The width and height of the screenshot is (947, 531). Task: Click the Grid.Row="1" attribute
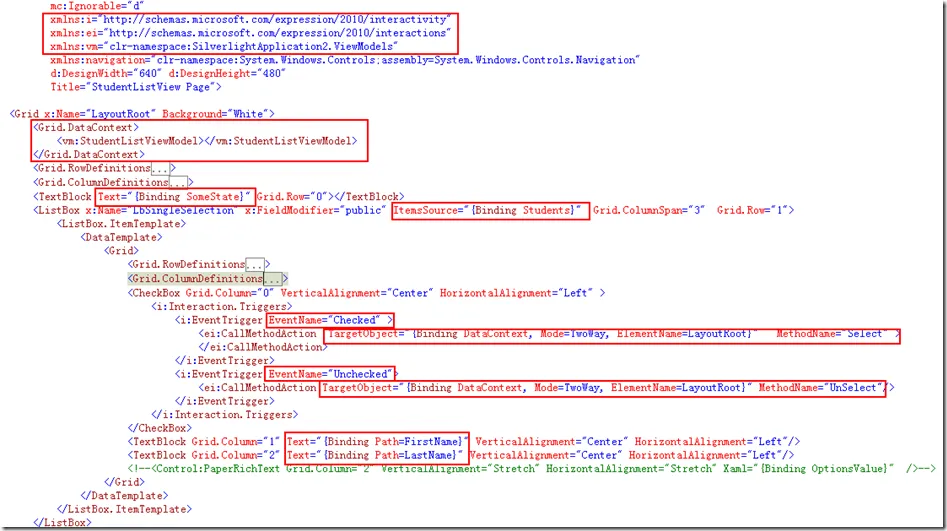[x=752, y=210]
